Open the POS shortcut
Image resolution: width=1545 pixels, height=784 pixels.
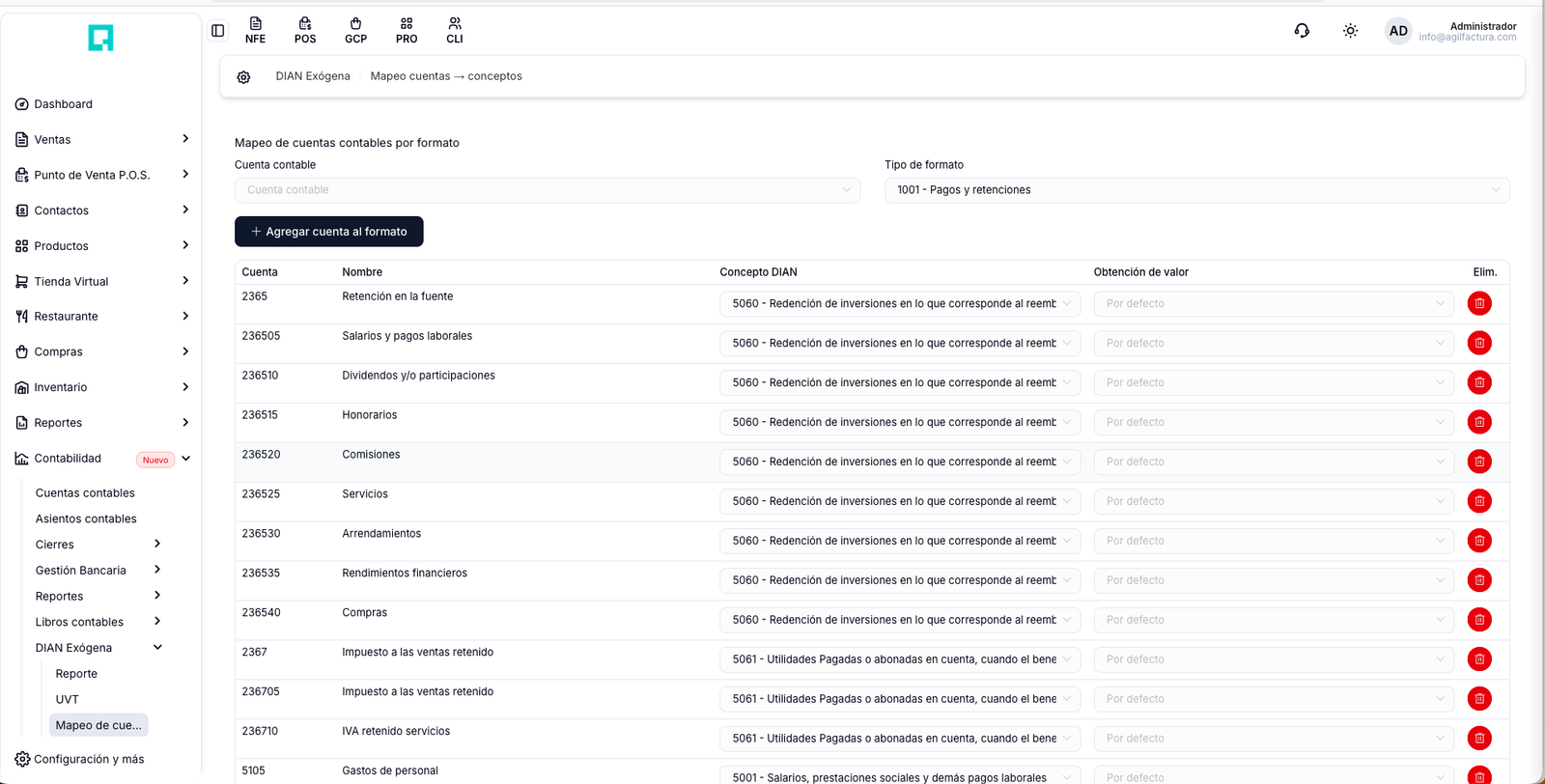305,31
